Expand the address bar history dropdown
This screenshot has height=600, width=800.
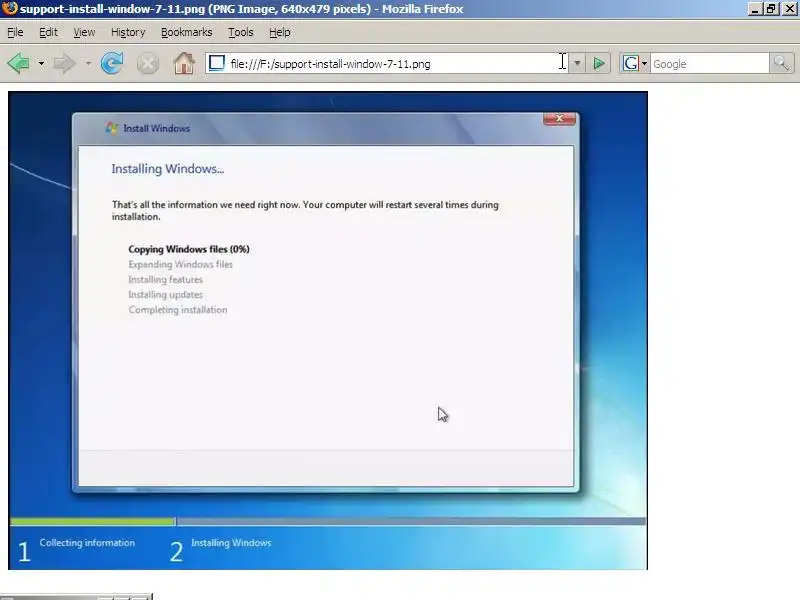pos(577,64)
